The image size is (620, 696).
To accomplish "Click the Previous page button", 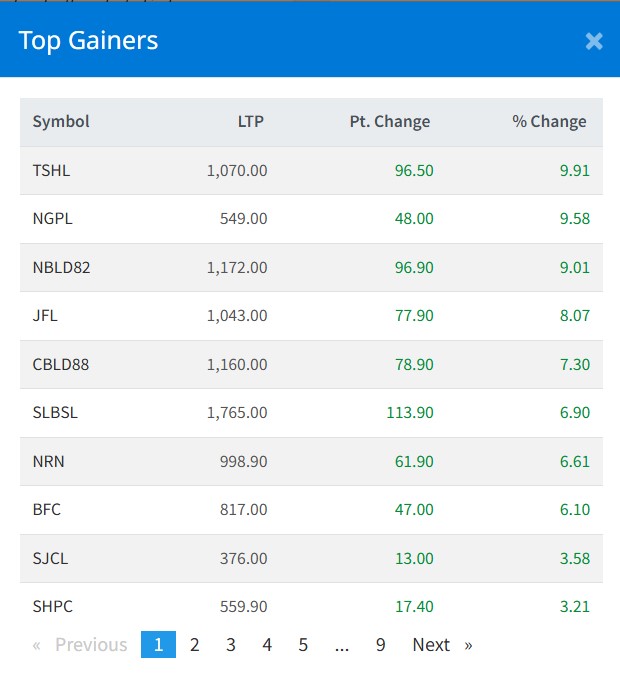I will coord(81,645).
